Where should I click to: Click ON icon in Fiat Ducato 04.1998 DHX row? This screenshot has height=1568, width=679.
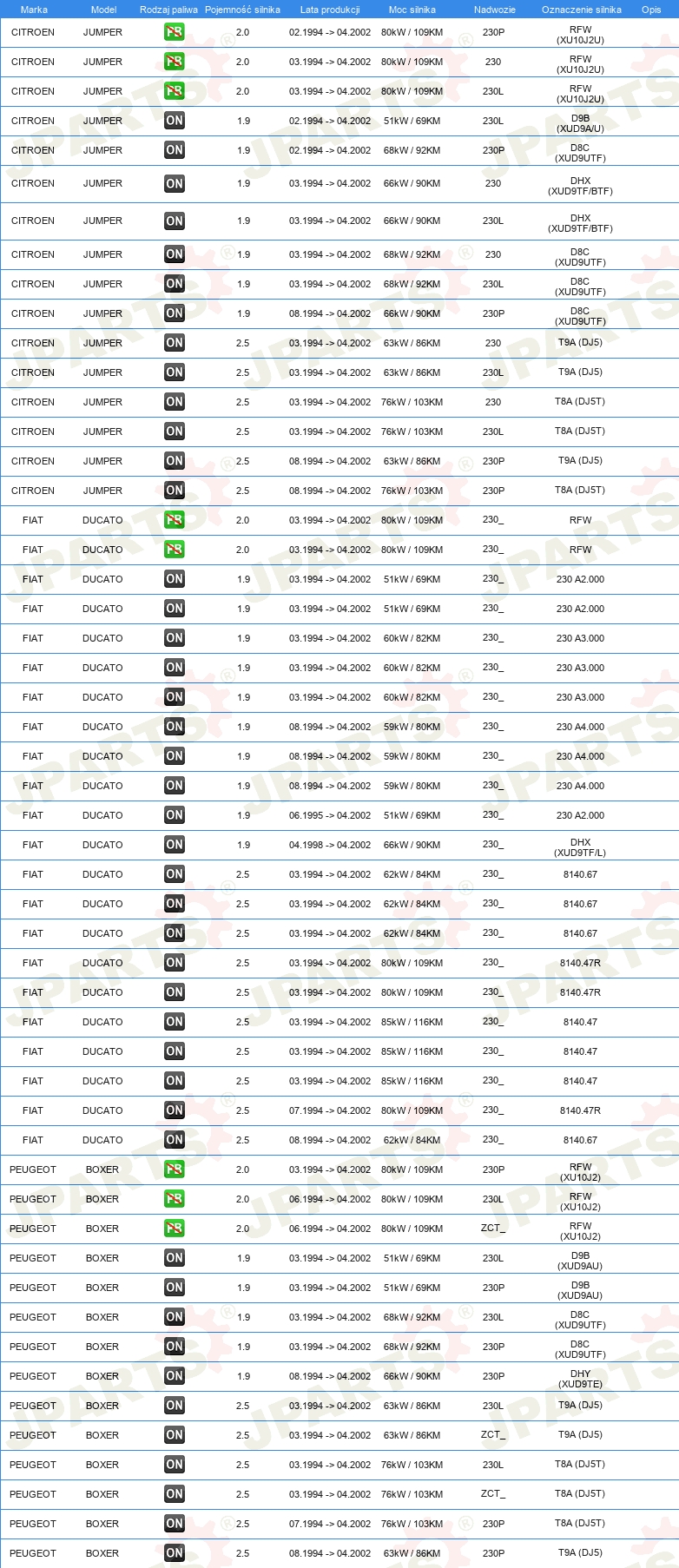[174, 845]
